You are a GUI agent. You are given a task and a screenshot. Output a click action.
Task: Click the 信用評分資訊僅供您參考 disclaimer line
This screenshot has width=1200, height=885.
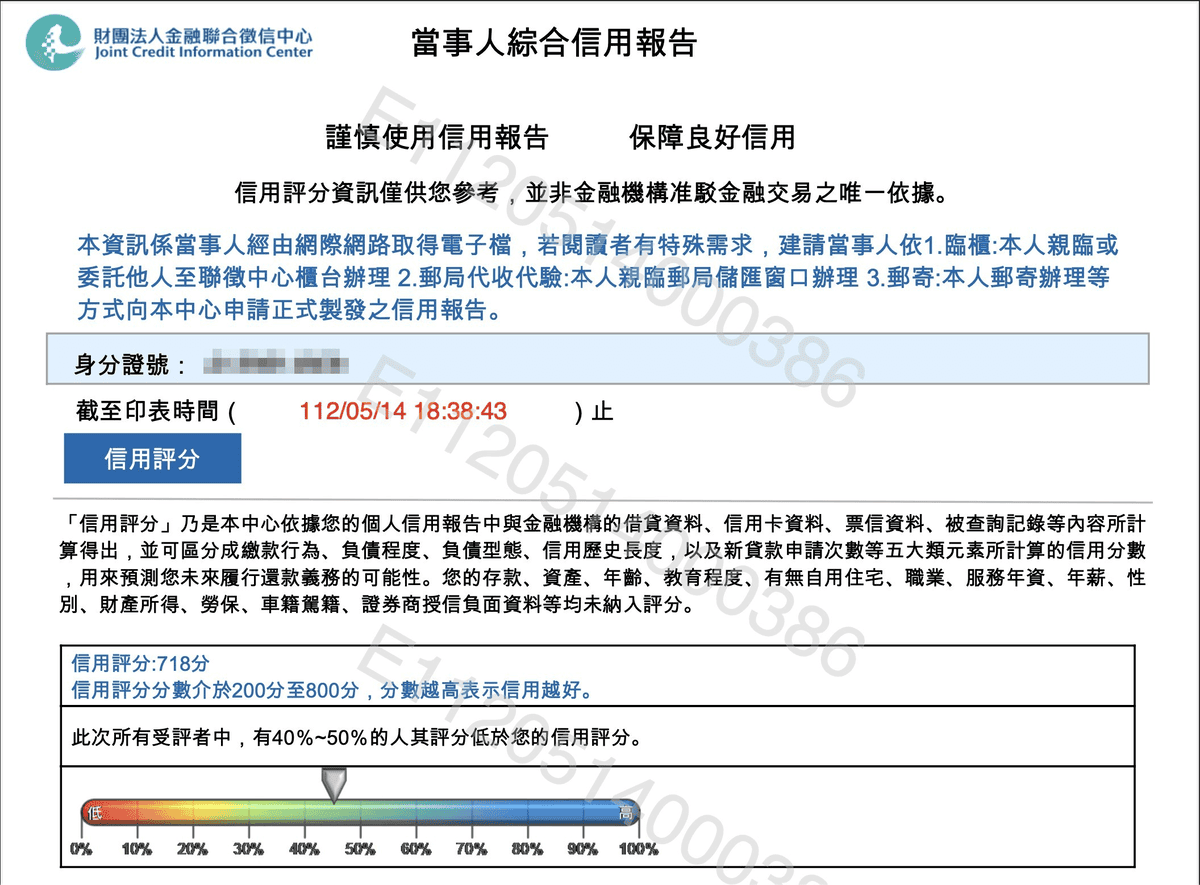[590, 192]
